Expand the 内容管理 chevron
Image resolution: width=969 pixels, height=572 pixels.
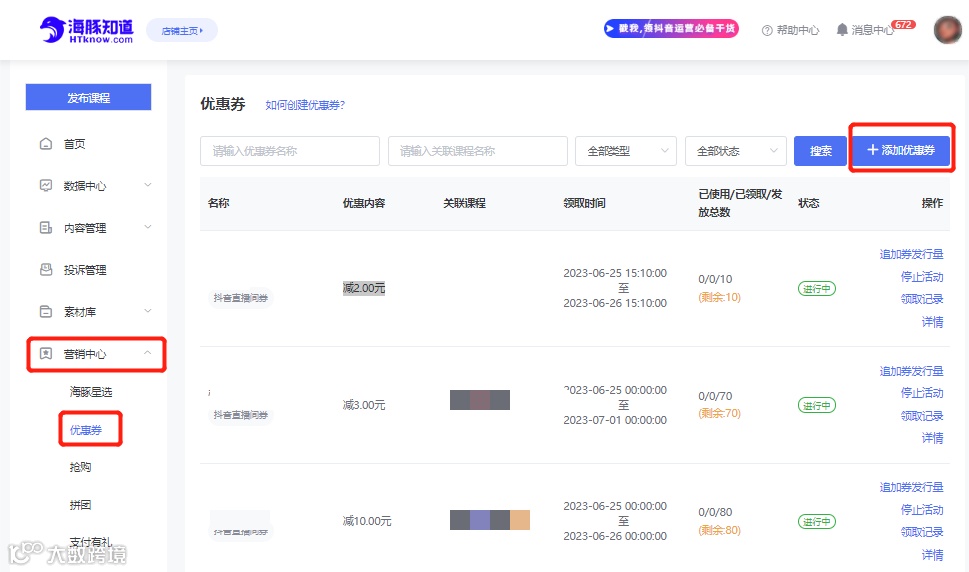[x=148, y=227]
